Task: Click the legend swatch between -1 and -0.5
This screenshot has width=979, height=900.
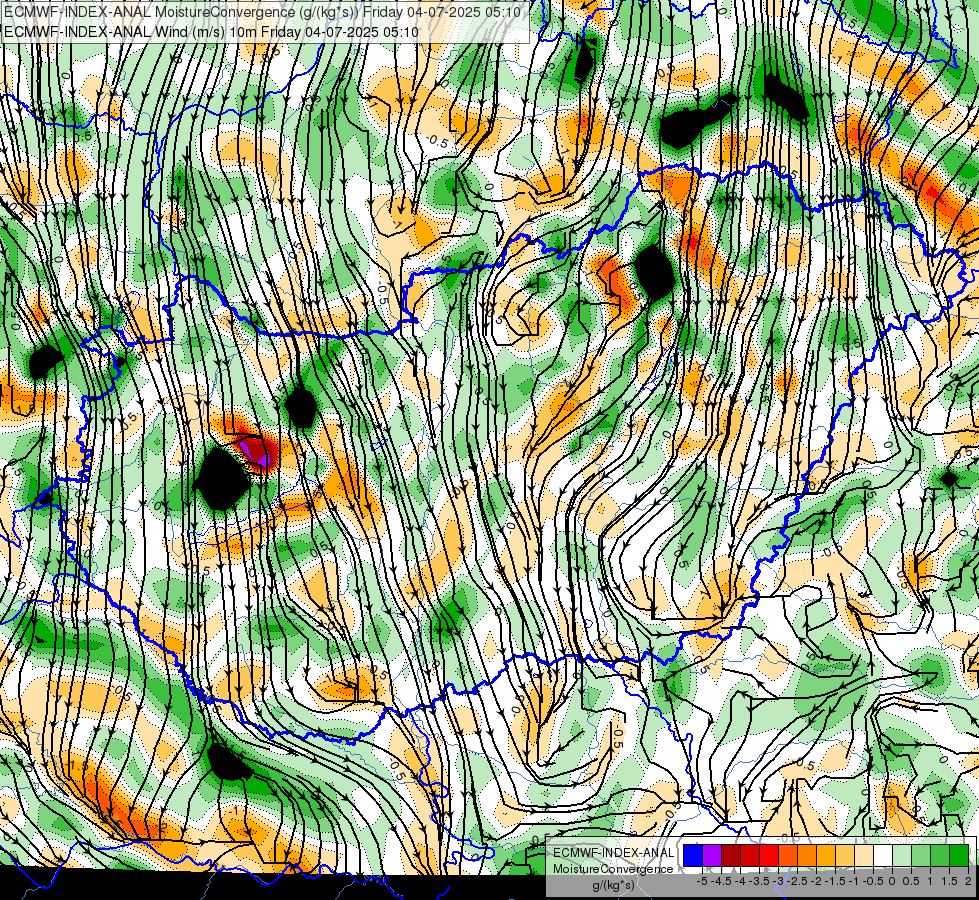Action: (863, 855)
